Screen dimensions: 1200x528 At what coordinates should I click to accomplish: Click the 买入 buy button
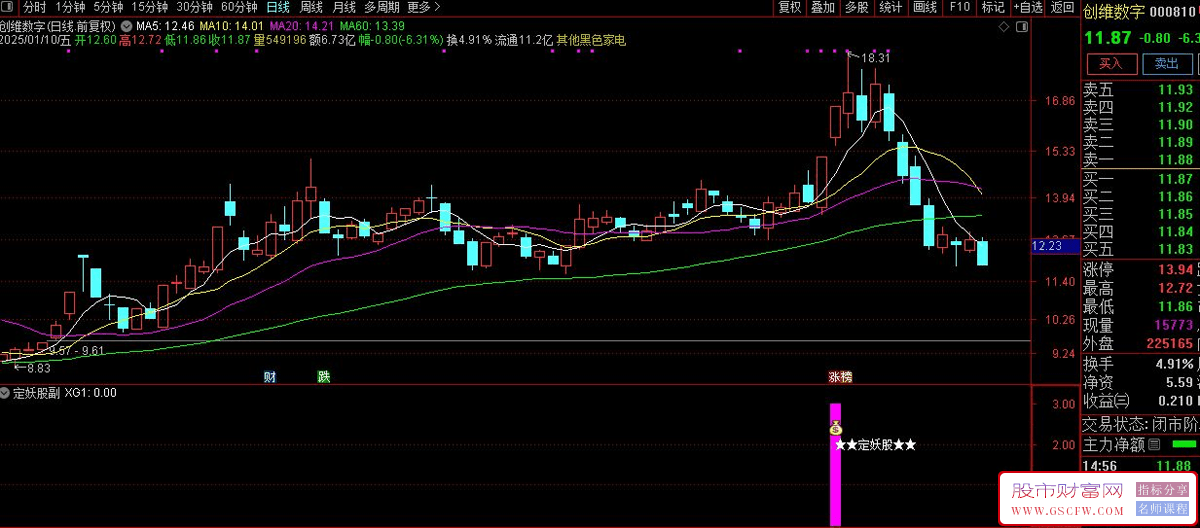point(1112,64)
